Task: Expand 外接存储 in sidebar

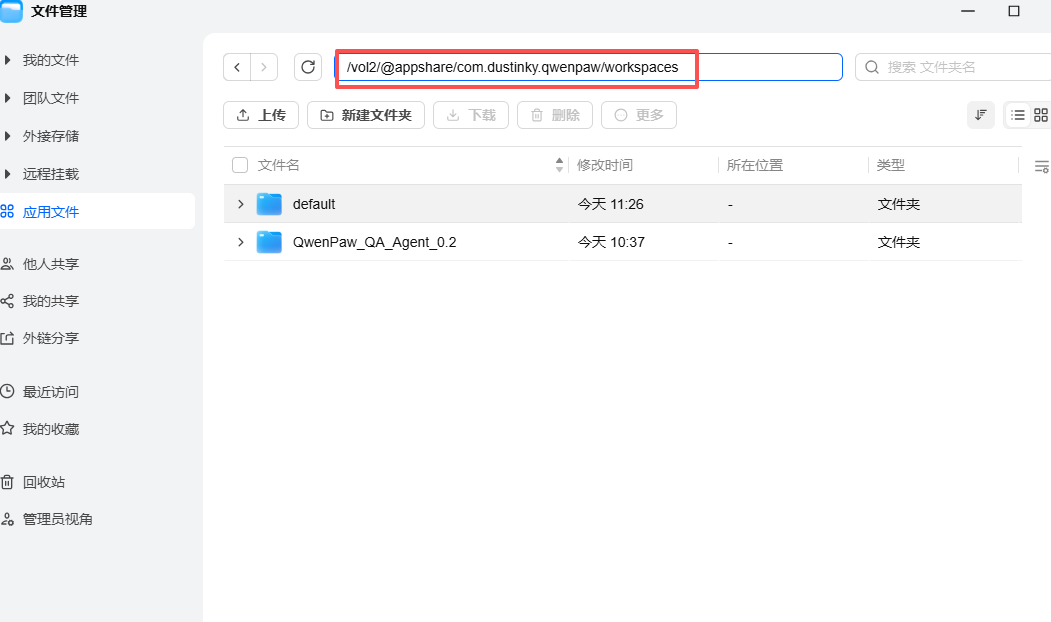Action: click(x=7, y=136)
